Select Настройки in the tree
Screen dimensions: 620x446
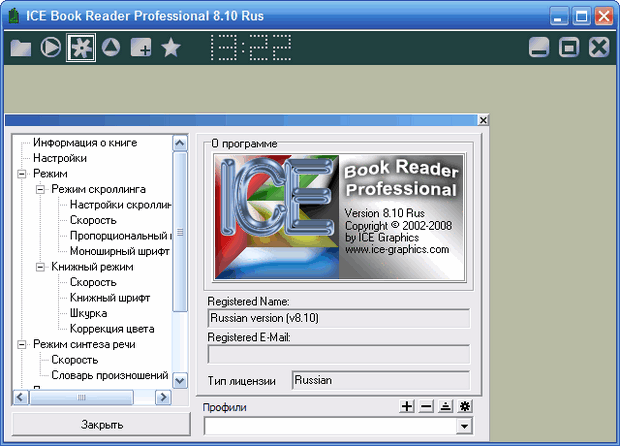[60, 158]
